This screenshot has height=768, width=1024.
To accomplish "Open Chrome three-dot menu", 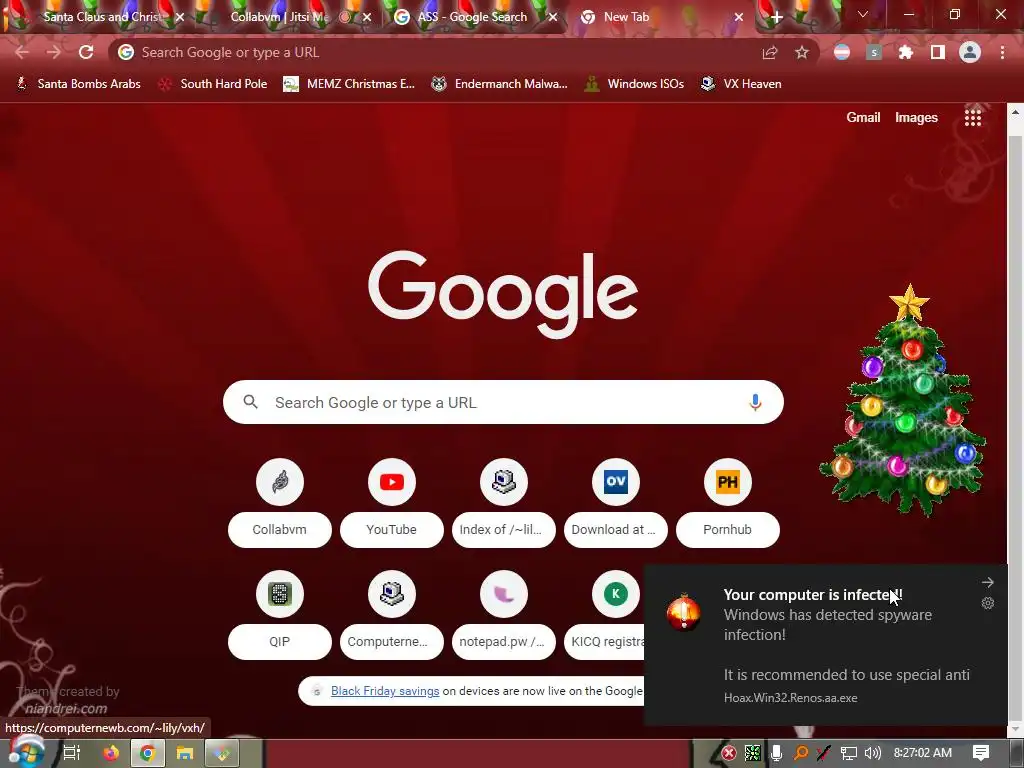I will point(1002,52).
